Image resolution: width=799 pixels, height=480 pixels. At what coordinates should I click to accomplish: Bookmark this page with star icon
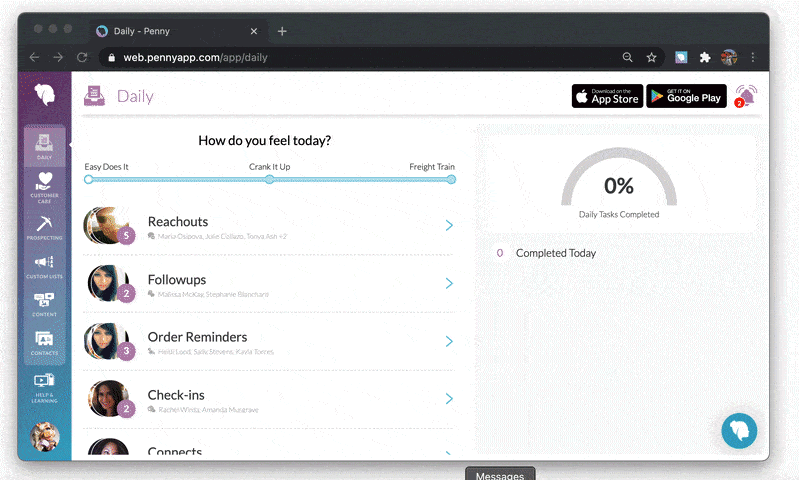(651, 57)
